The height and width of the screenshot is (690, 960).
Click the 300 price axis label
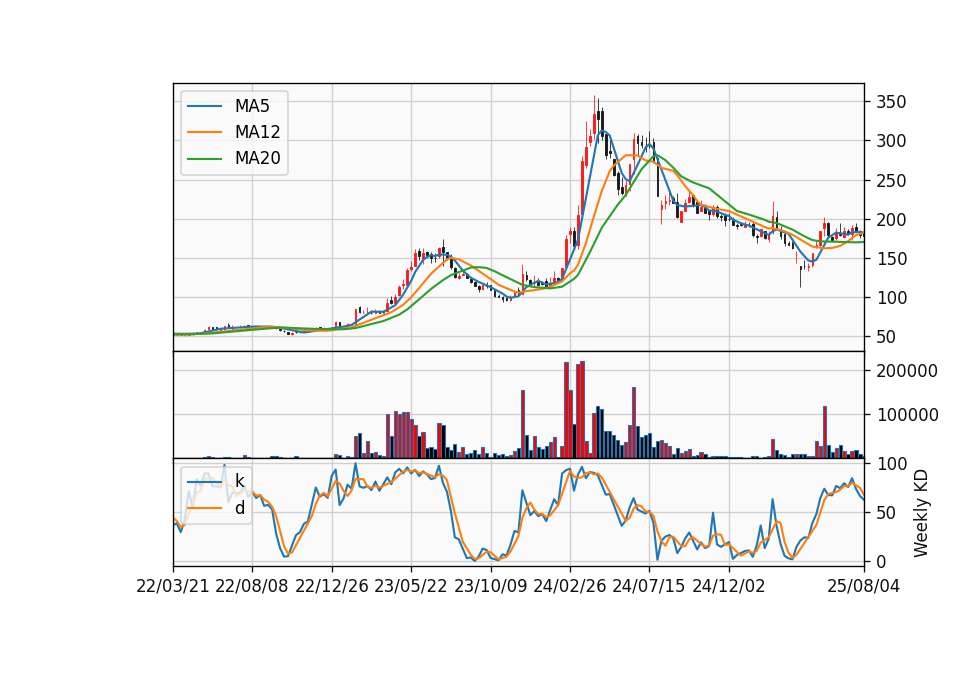pos(891,141)
